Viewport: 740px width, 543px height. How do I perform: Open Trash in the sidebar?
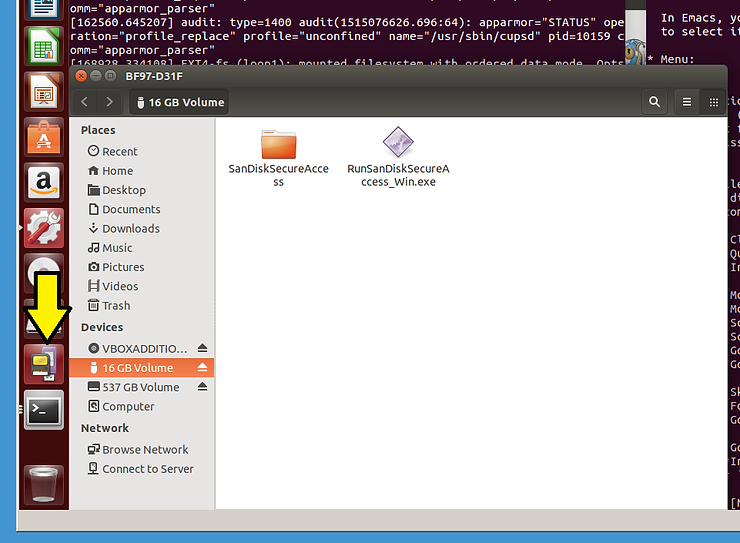coord(116,306)
